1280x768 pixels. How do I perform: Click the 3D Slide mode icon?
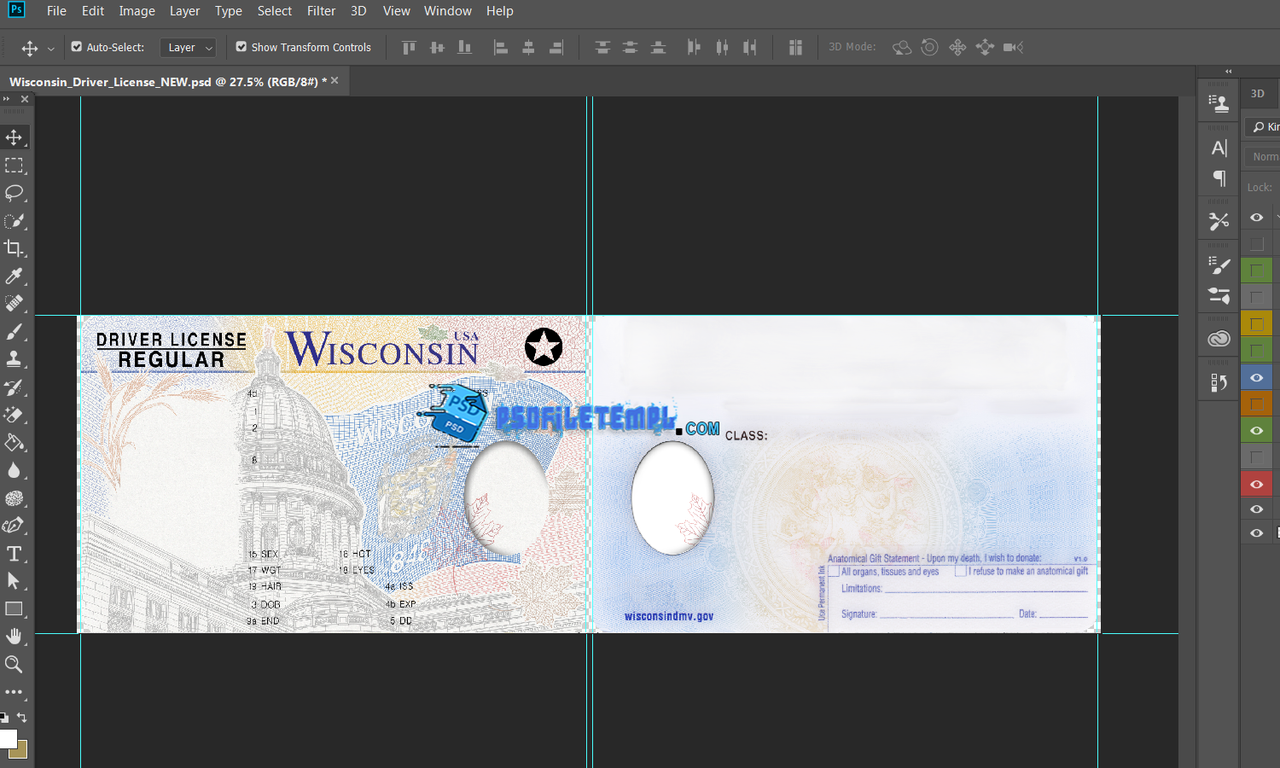coord(985,47)
